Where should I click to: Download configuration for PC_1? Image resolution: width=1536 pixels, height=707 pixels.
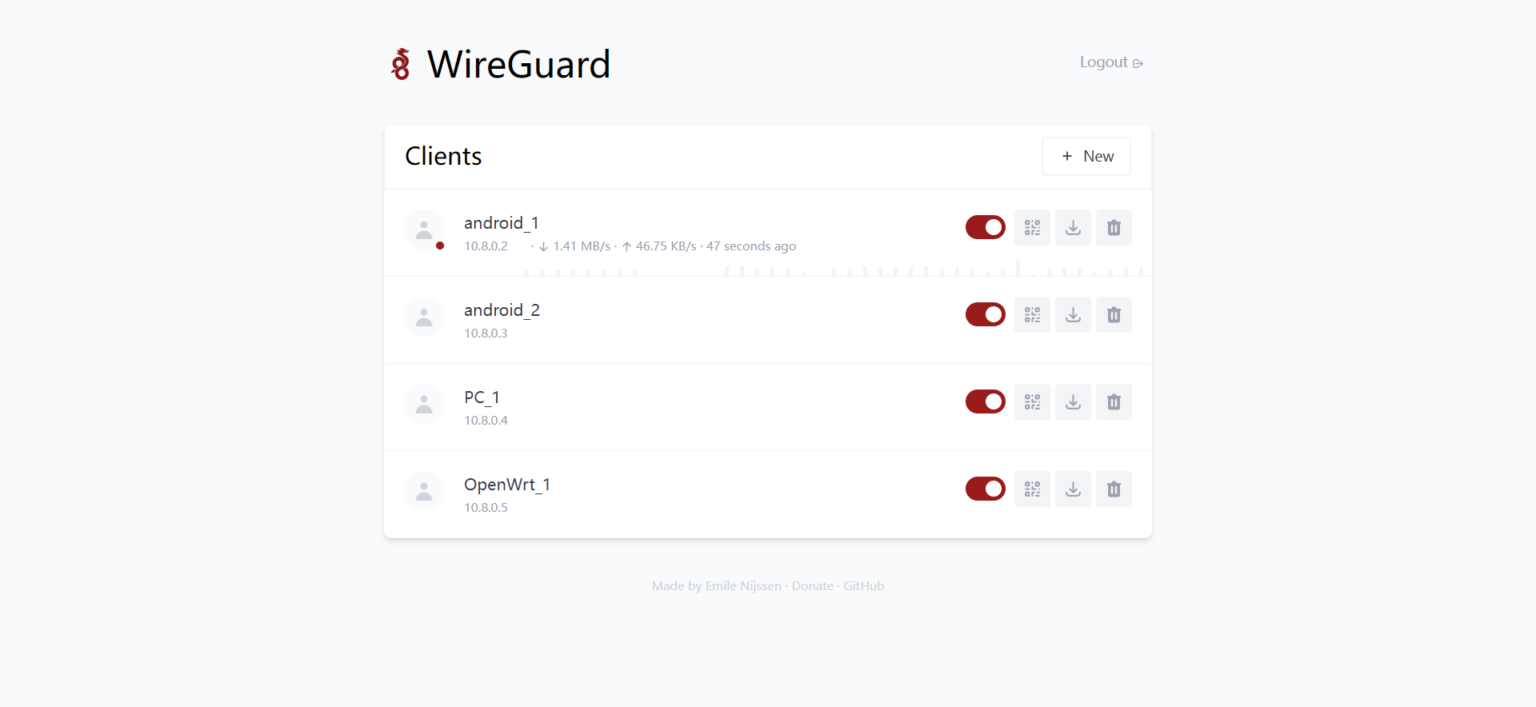[x=1073, y=401]
